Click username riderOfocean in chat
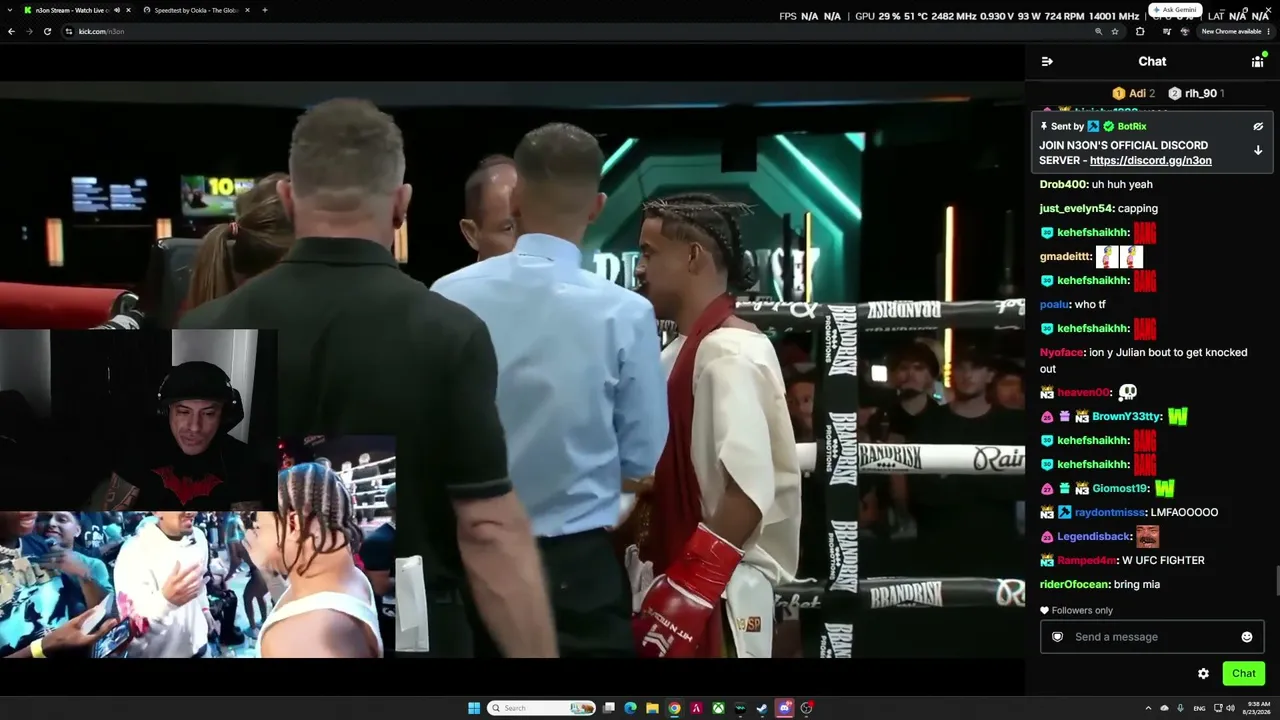Viewport: 1280px width, 720px height. [x=1073, y=585]
